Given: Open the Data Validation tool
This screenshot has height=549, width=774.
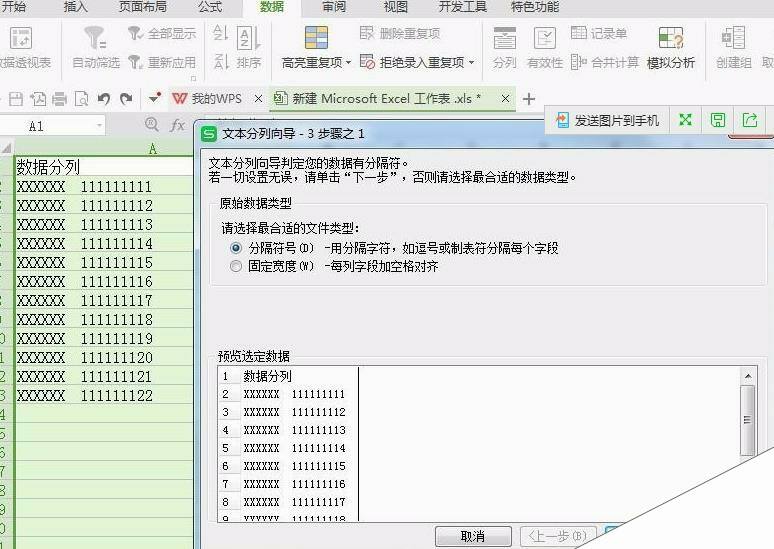Looking at the screenshot, I should [x=545, y=47].
